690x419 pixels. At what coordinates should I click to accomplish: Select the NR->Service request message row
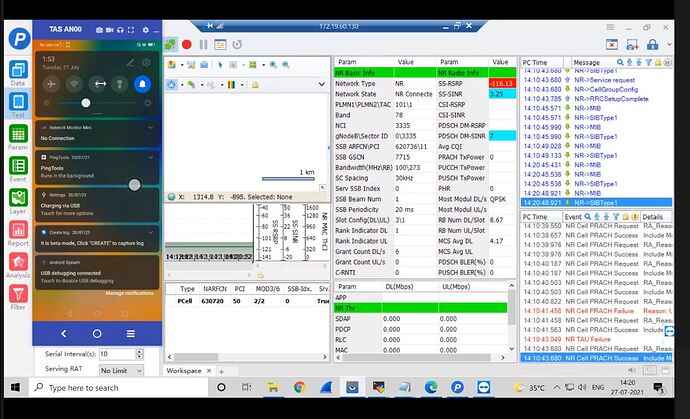pos(596,80)
